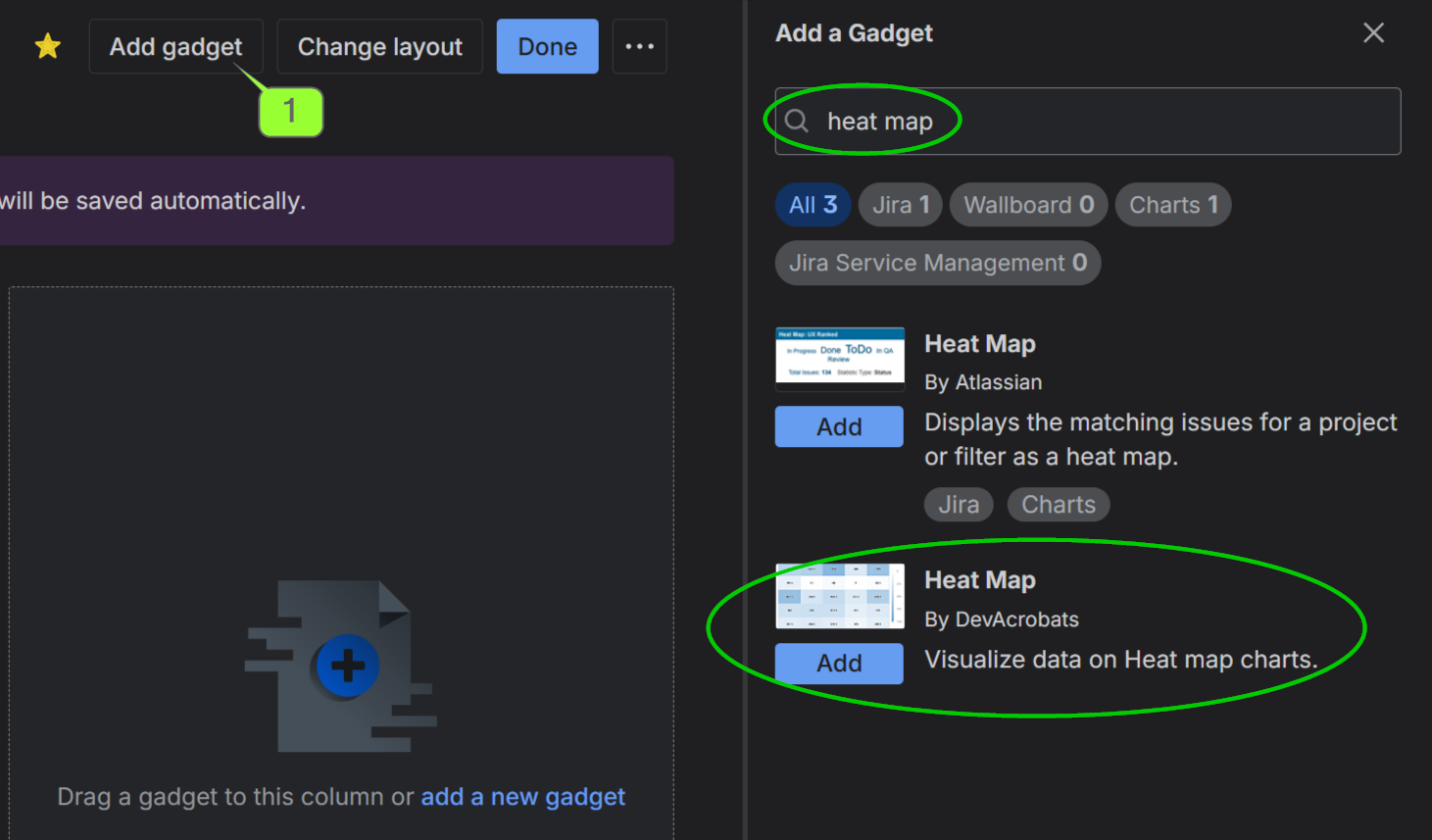
Task: Click the Add gadget button
Action: coord(175,46)
